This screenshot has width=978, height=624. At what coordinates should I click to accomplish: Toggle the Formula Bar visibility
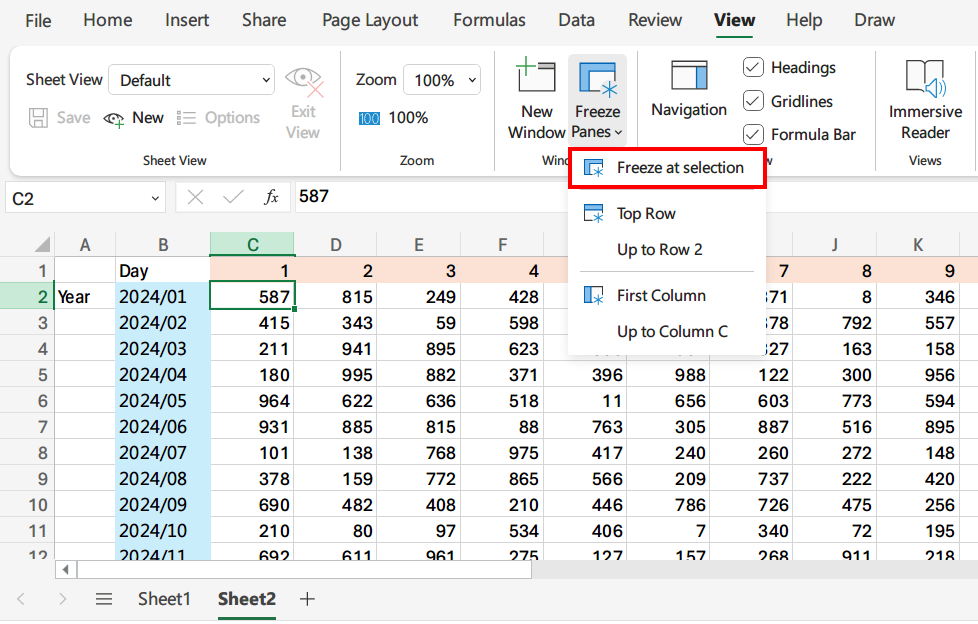point(752,134)
